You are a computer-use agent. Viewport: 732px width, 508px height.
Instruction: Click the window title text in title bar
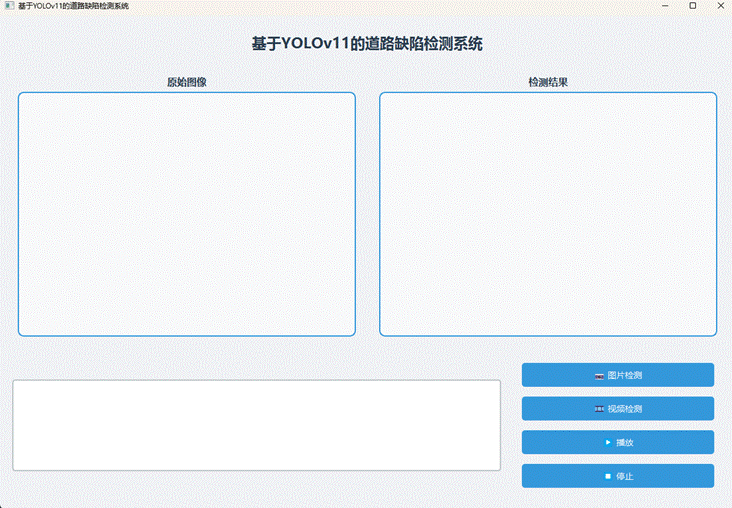(73, 6)
